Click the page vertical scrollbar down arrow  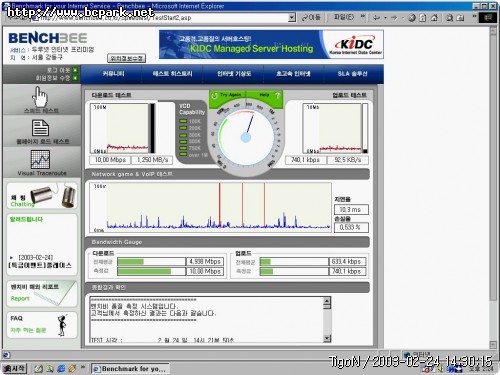coord(493,344)
